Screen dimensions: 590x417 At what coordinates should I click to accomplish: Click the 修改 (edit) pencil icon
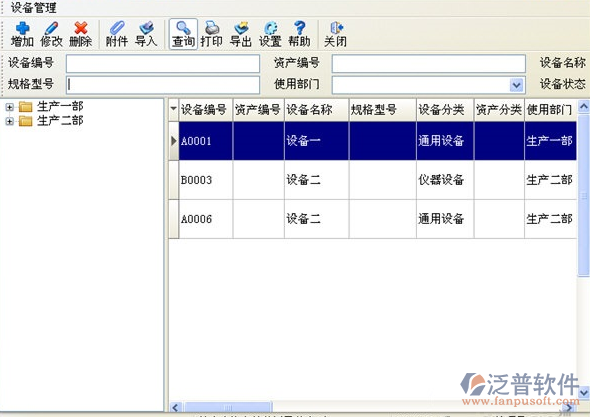click(51, 28)
